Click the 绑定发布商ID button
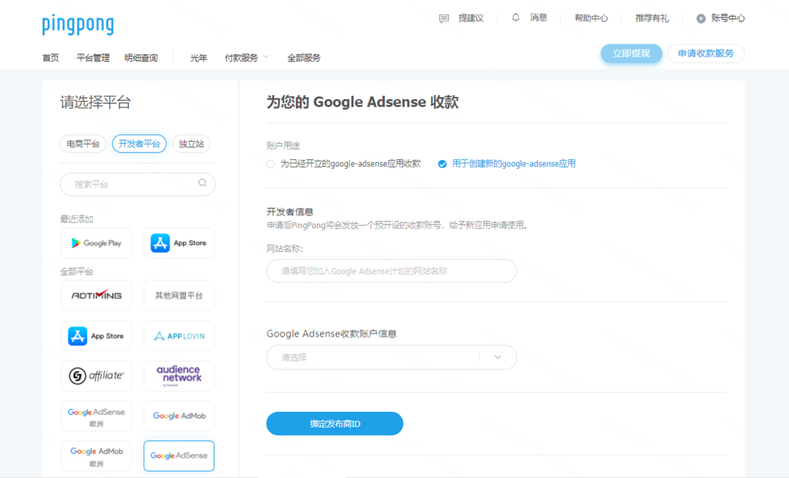 (x=335, y=424)
